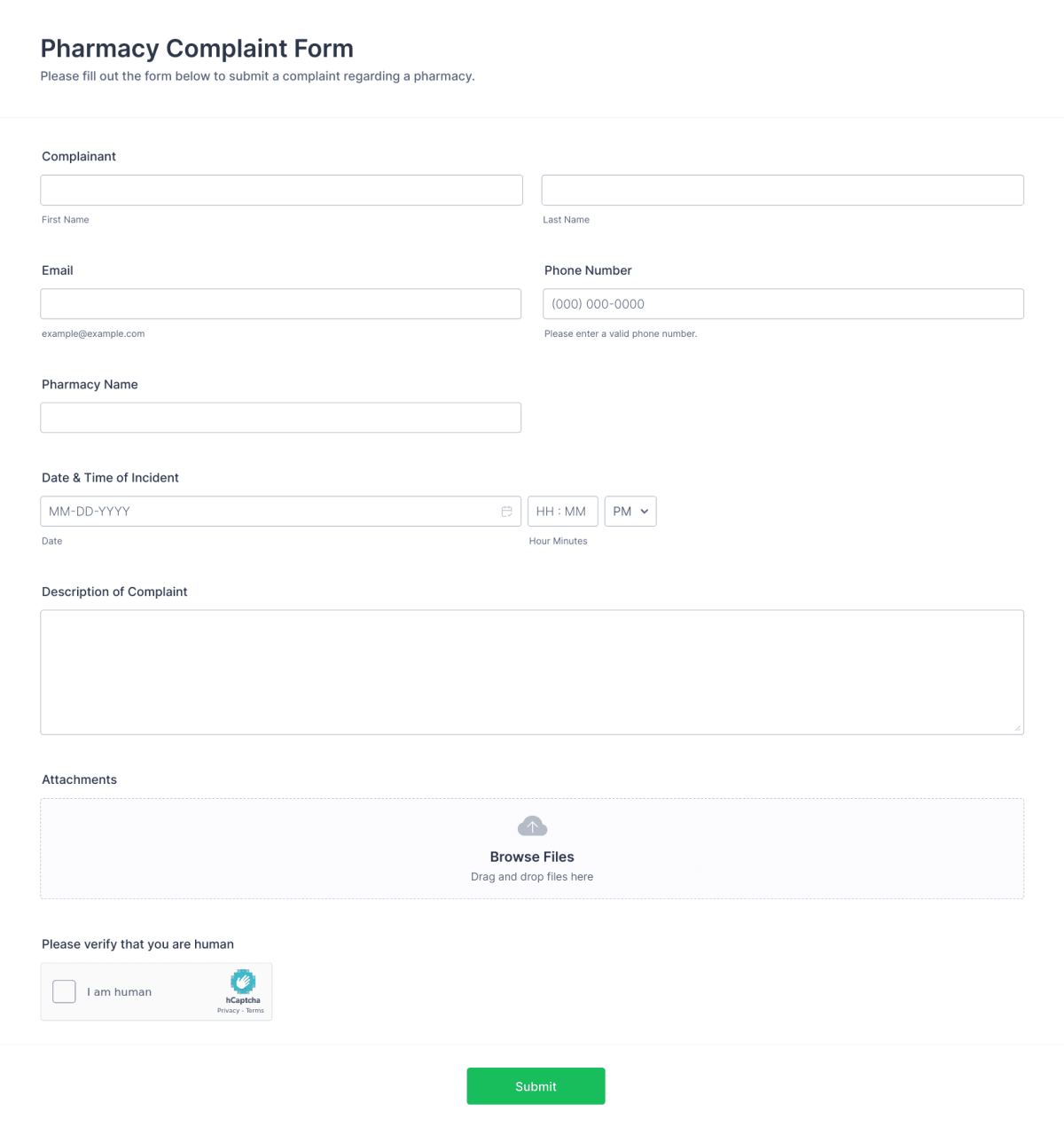
Task: Click the First Name input field
Action: (x=281, y=190)
